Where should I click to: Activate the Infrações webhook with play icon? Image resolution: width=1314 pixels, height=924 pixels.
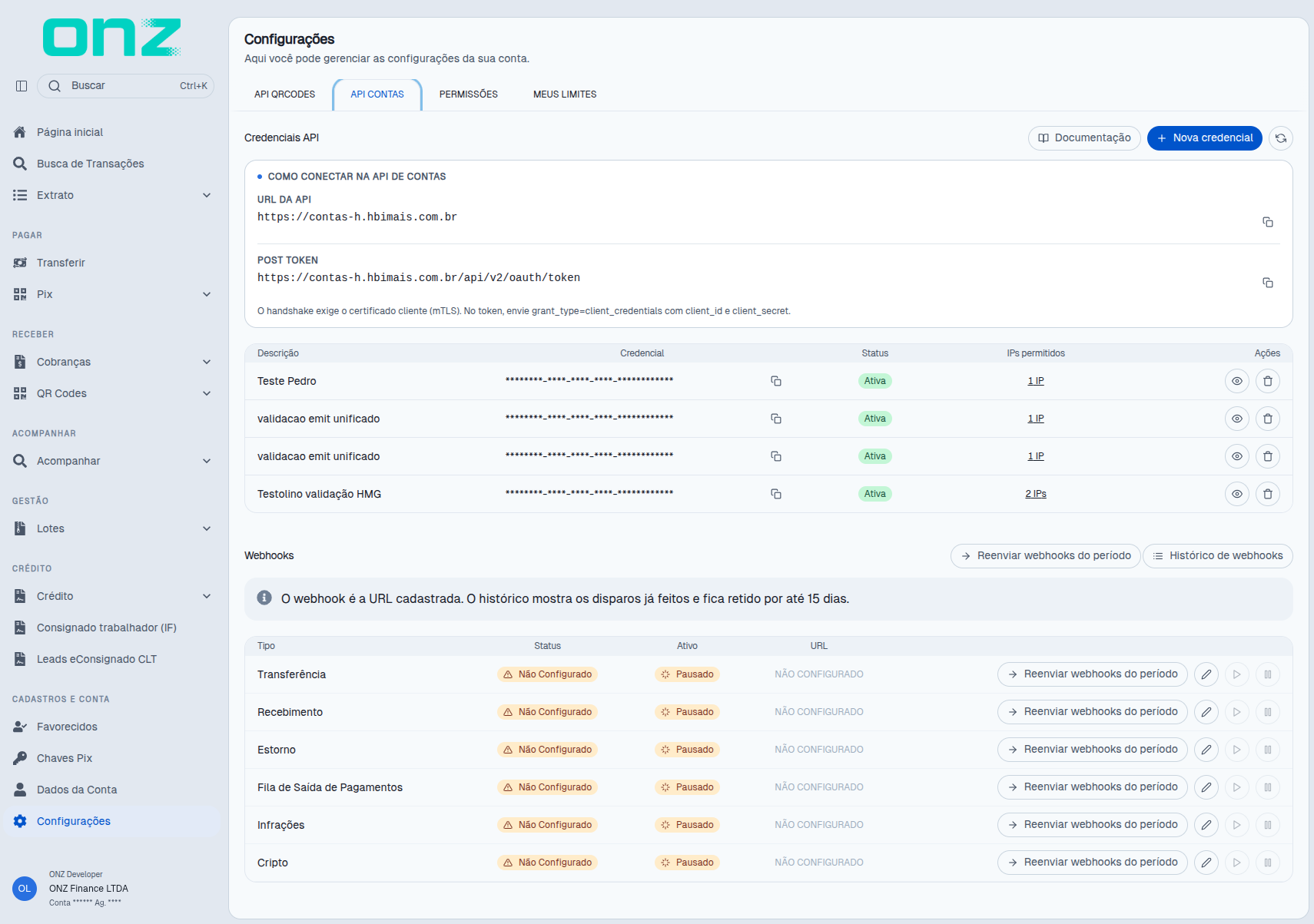coord(1237,825)
